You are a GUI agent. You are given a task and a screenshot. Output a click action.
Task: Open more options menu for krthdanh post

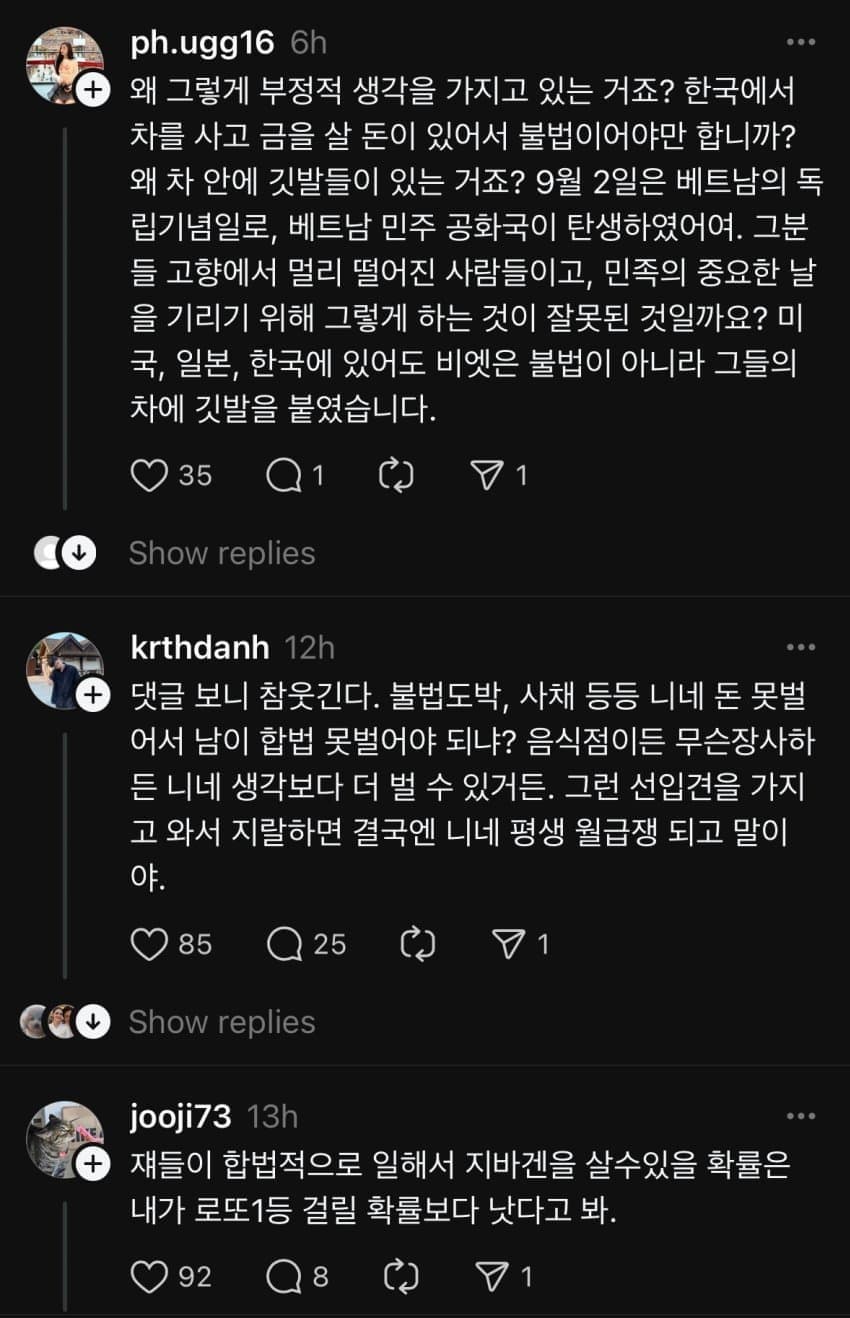click(x=801, y=647)
